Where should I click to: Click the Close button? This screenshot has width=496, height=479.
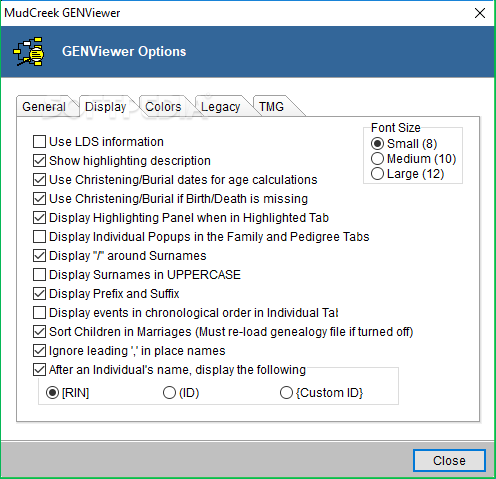click(449, 460)
